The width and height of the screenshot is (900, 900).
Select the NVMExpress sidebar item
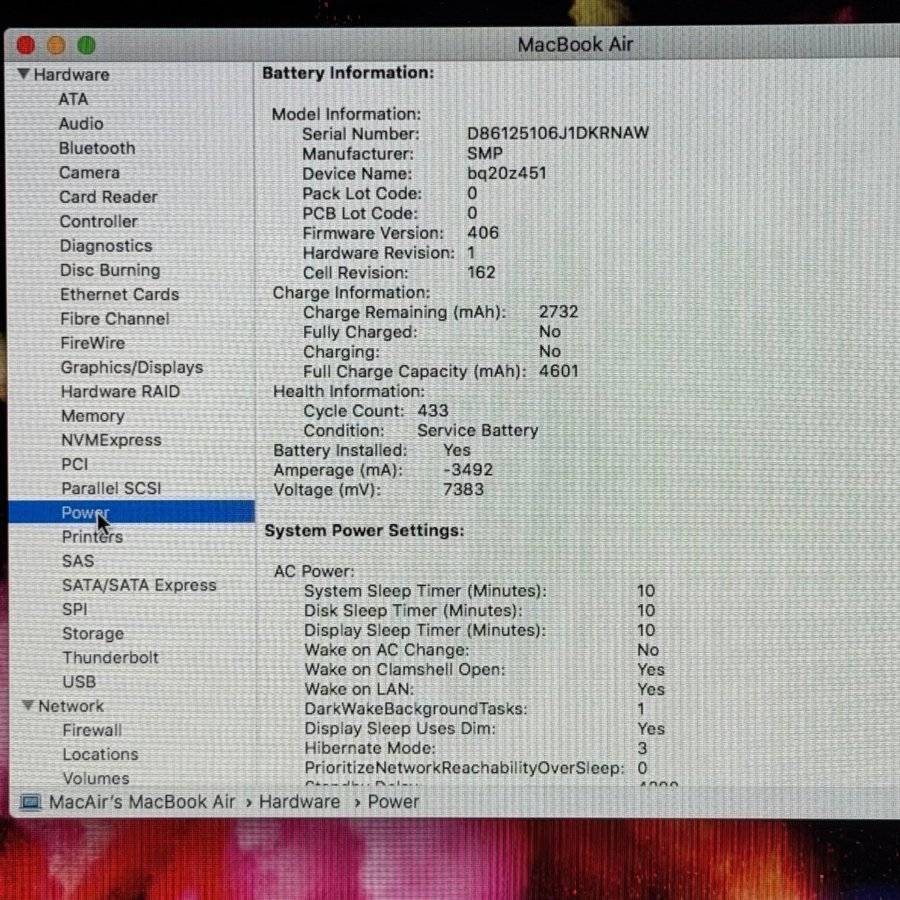click(110, 440)
